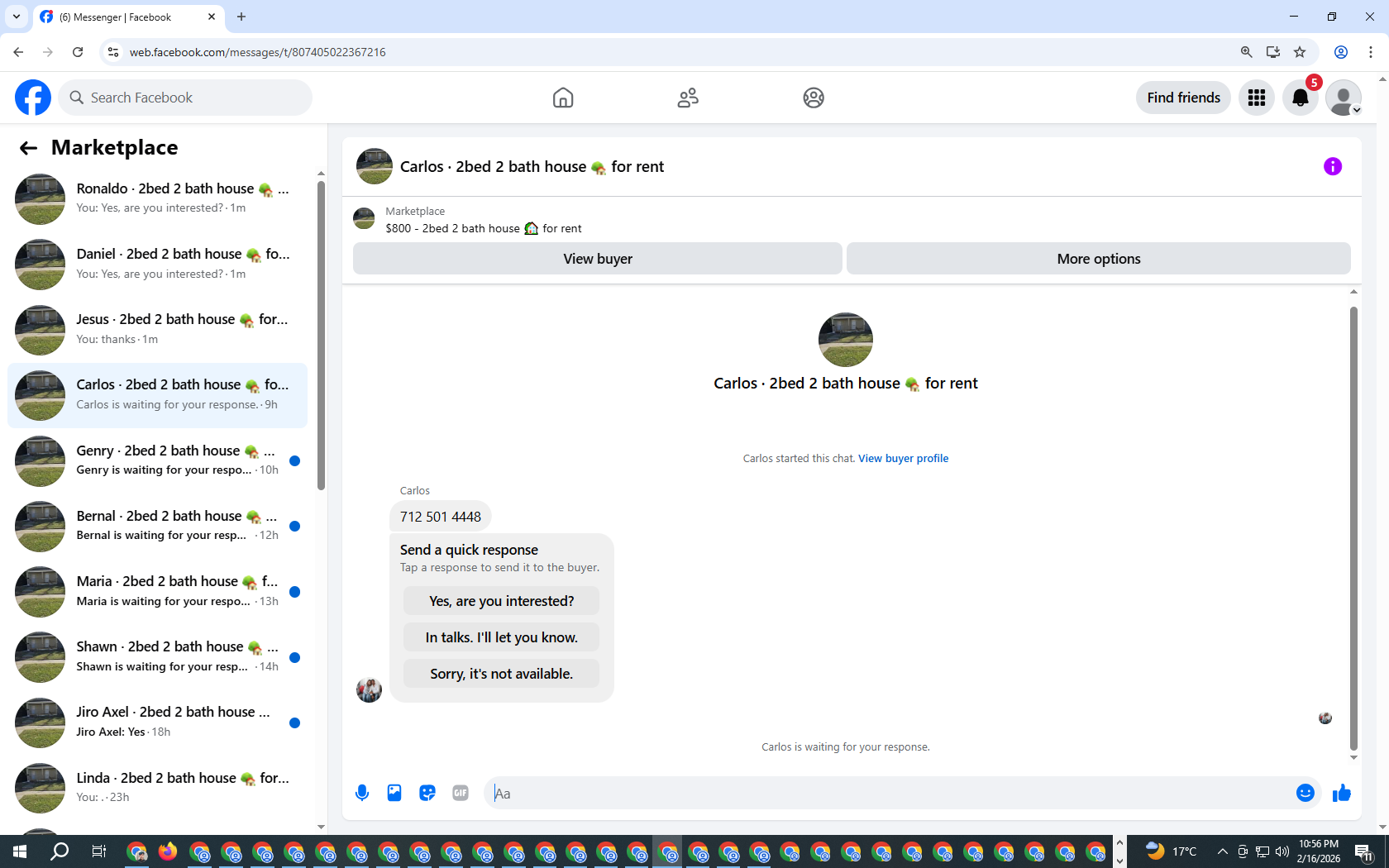Send quick response 'Yes, are you interested?'
The height and width of the screenshot is (868, 1389).
pyautogui.click(x=501, y=601)
